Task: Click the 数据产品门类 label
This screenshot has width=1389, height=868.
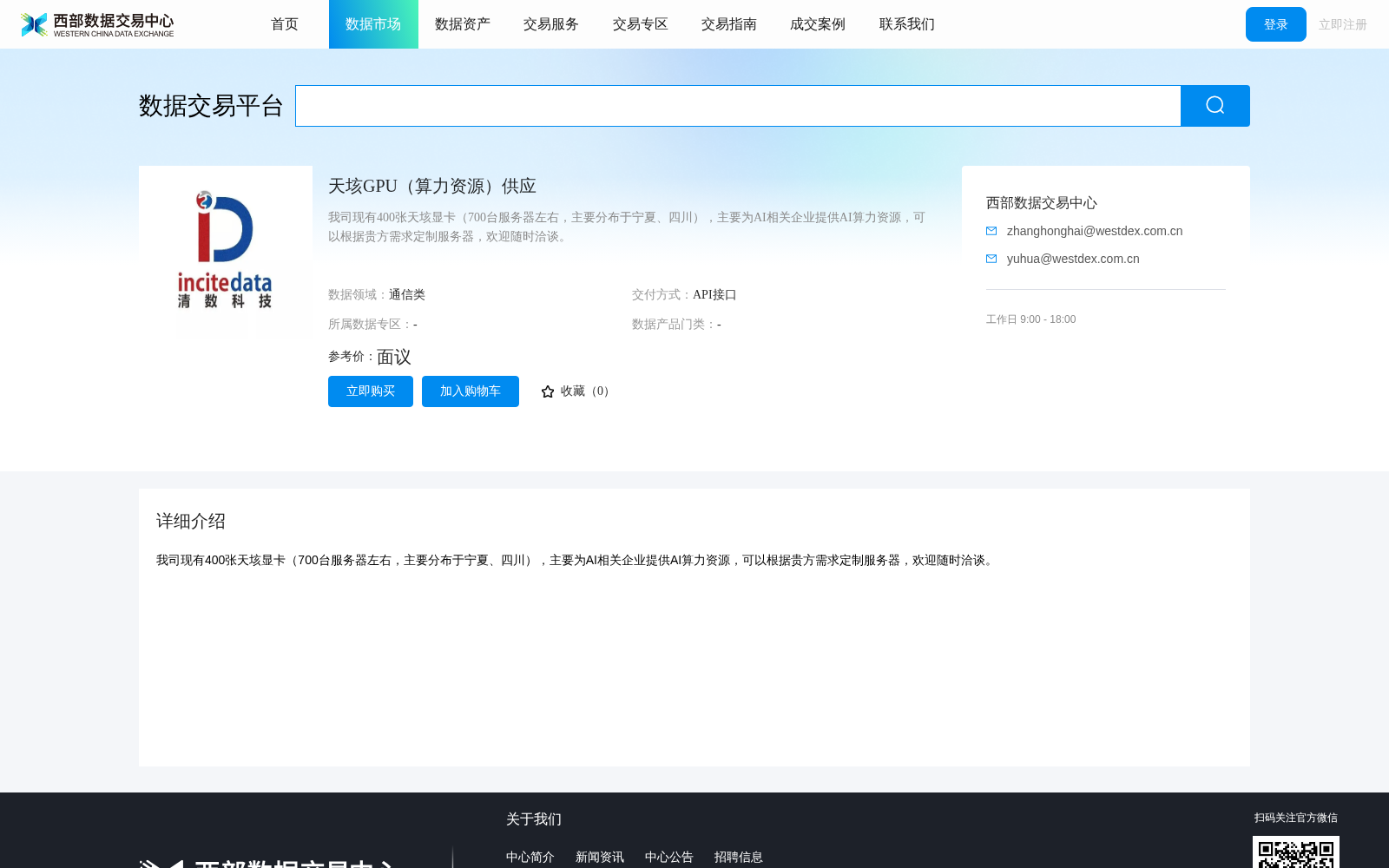Action: [675, 325]
